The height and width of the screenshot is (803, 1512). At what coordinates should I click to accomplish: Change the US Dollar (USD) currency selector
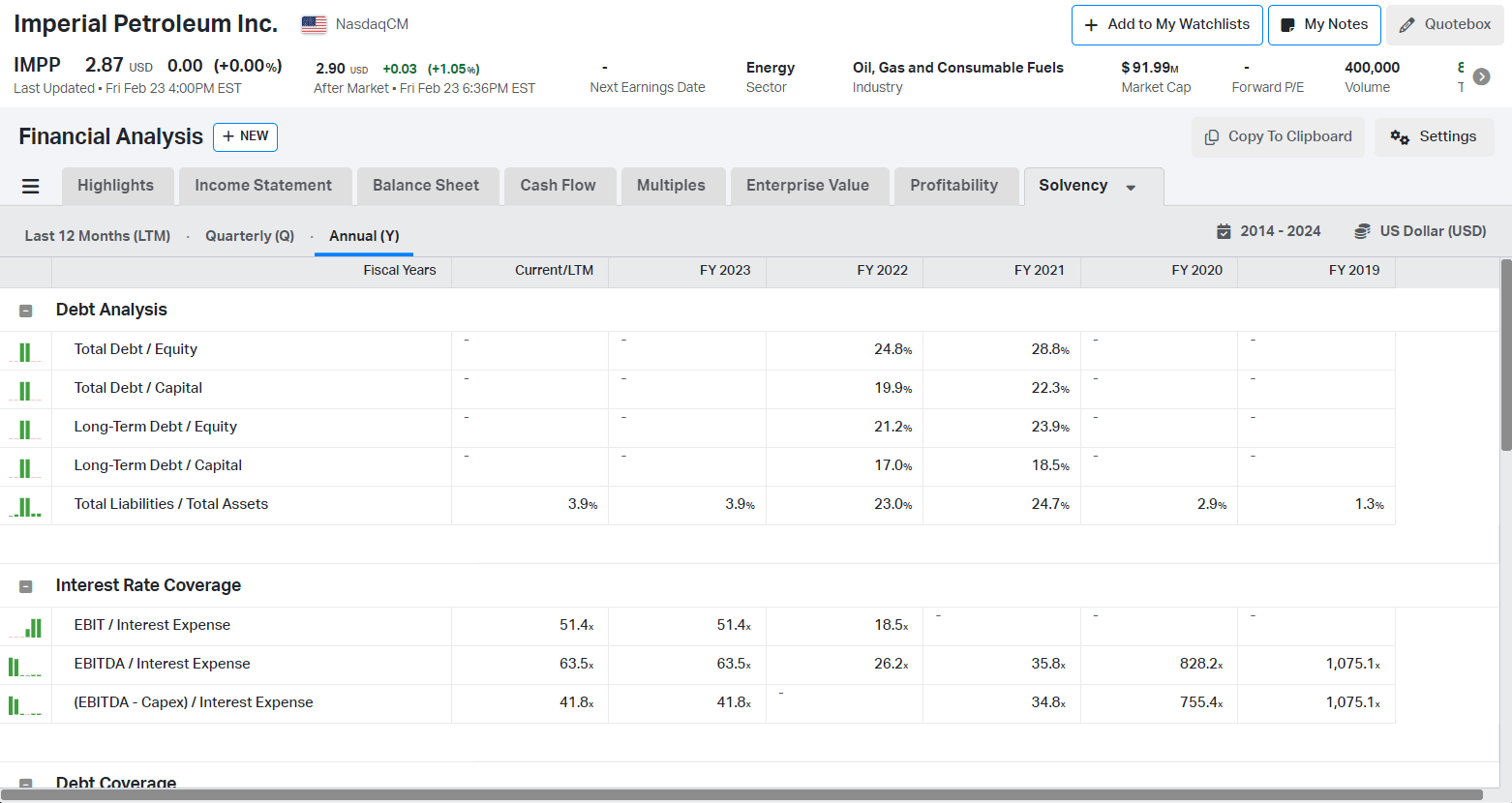click(x=1420, y=231)
